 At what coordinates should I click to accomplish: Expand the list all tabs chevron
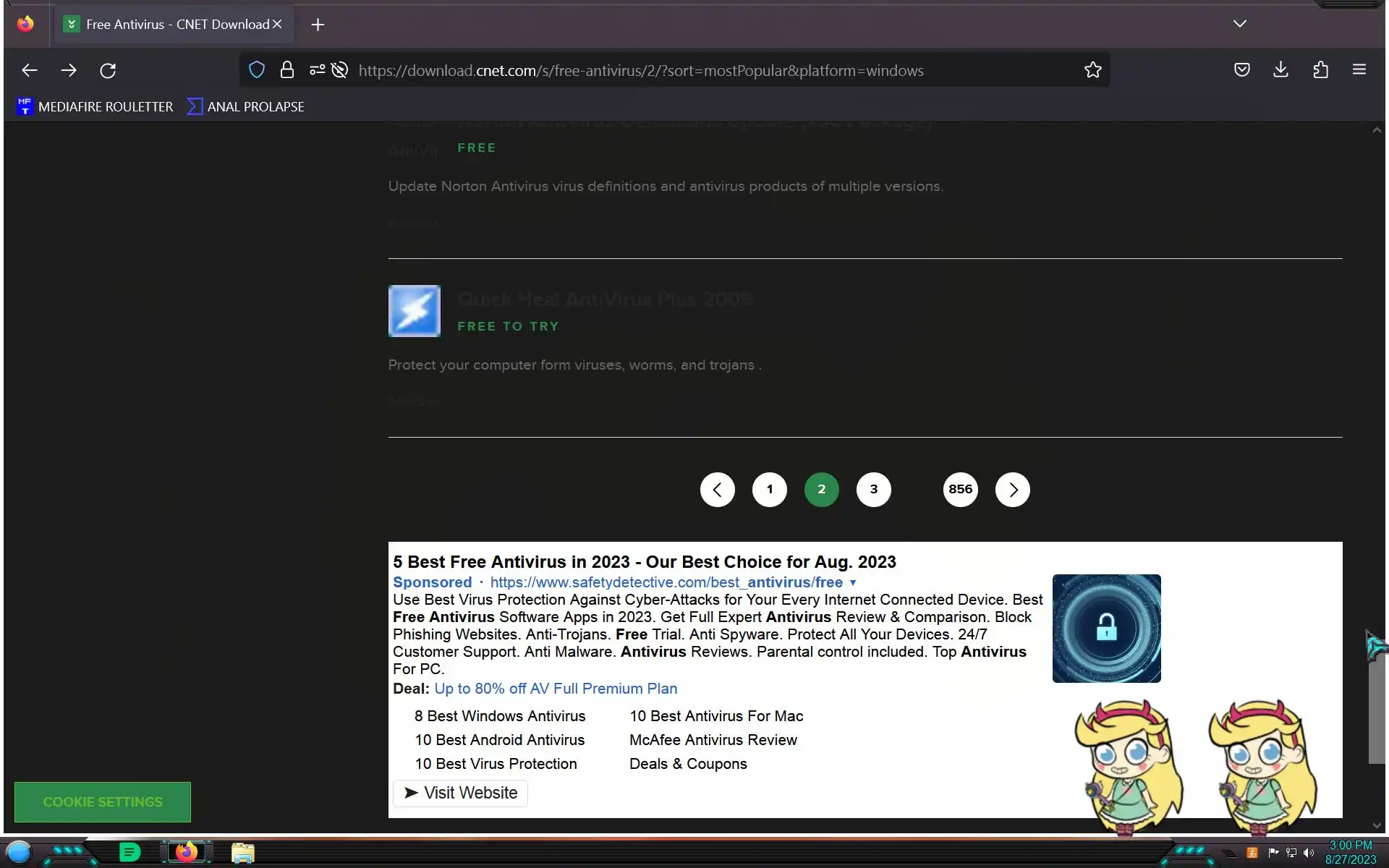[1239, 24]
